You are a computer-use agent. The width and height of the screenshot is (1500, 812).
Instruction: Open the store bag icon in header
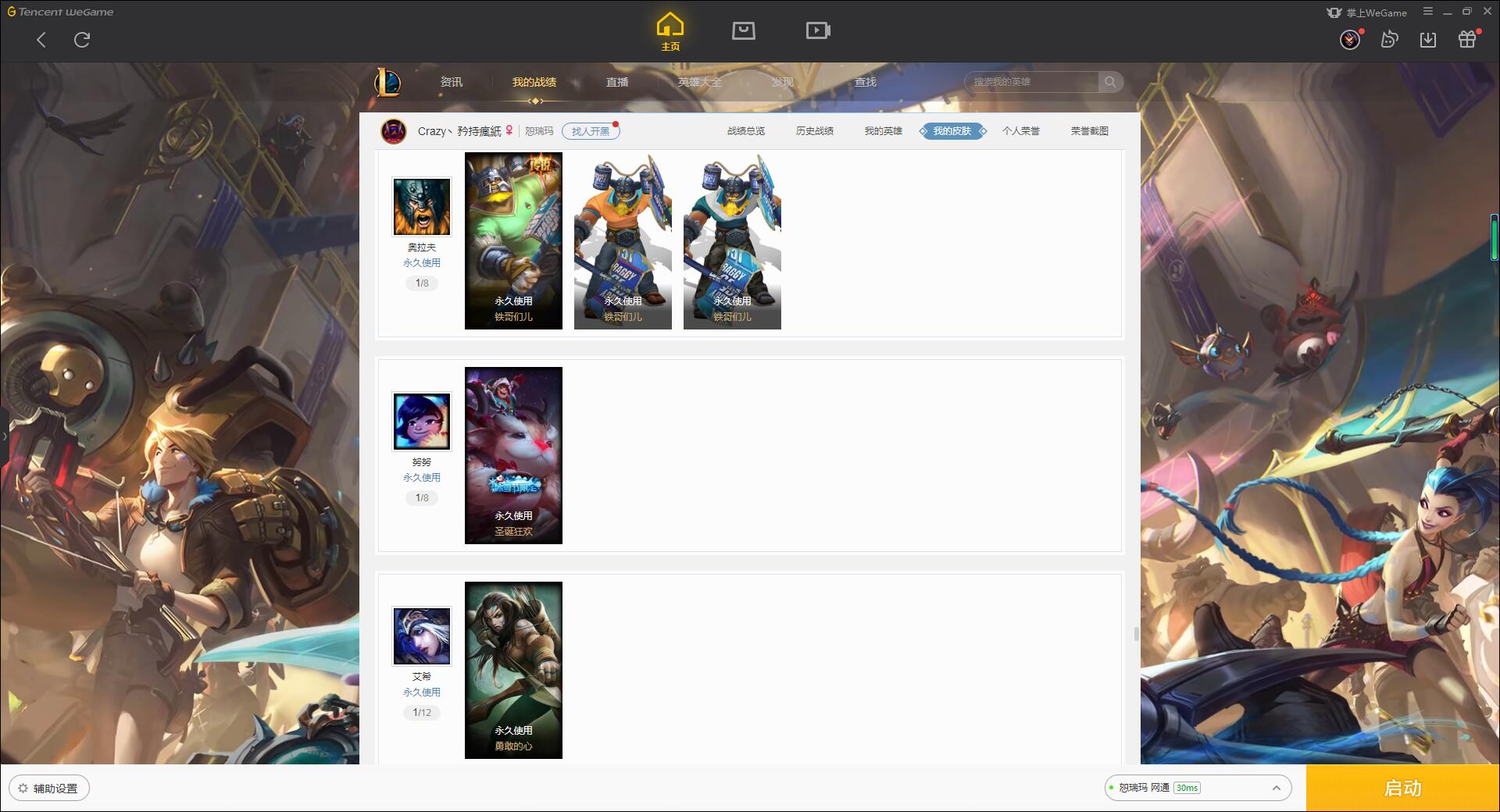[744, 30]
